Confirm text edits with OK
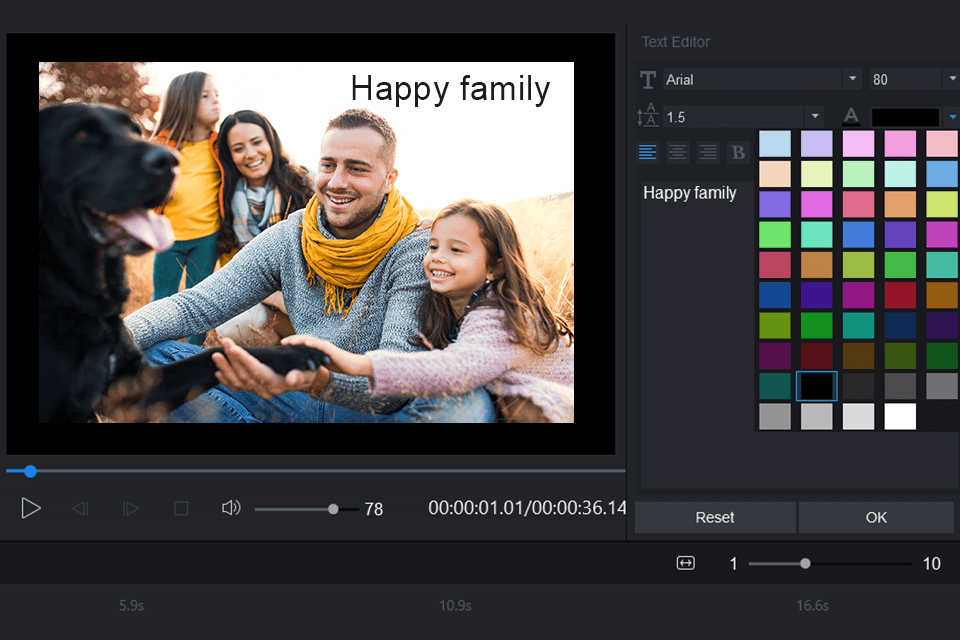This screenshot has height=640, width=960. click(876, 517)
